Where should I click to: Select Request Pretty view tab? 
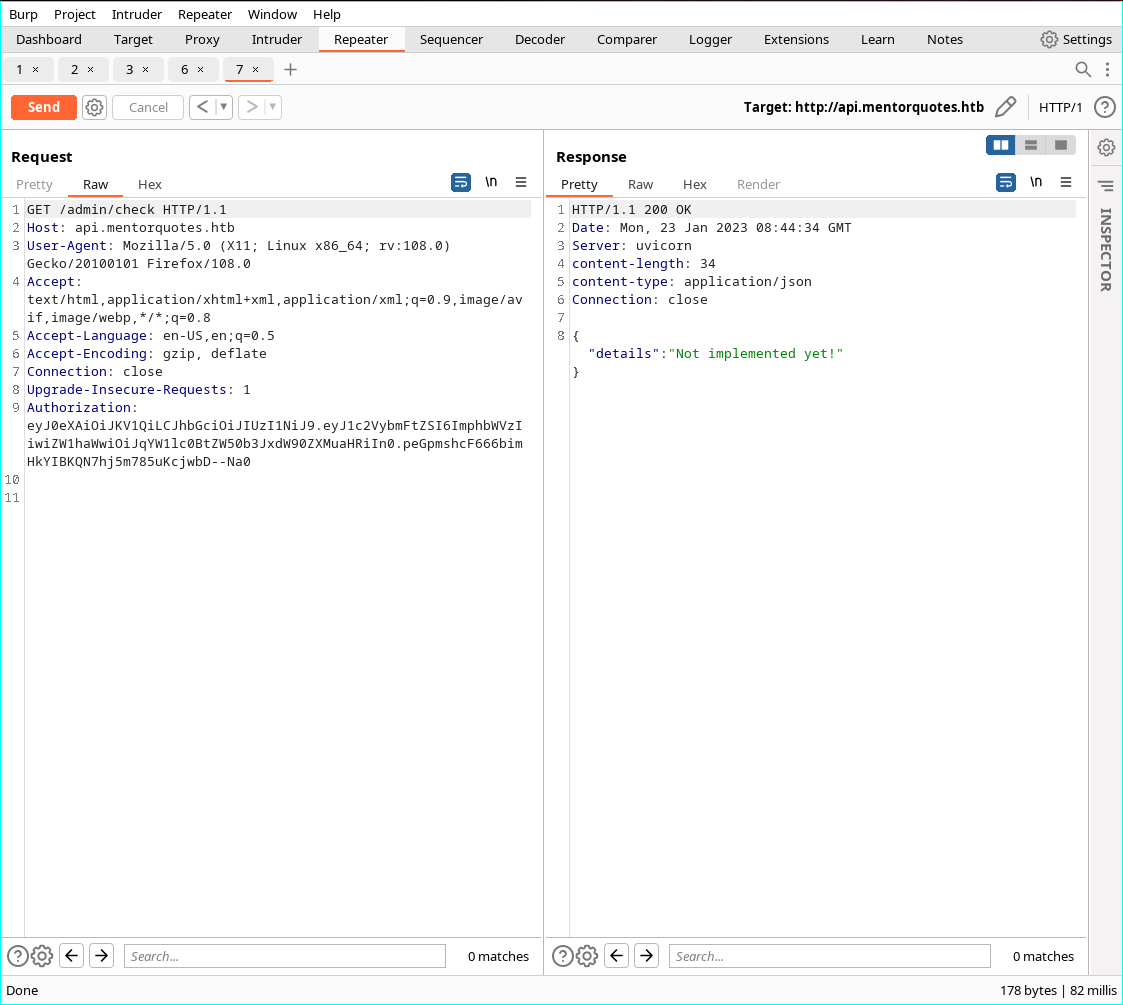pos(34,185)
